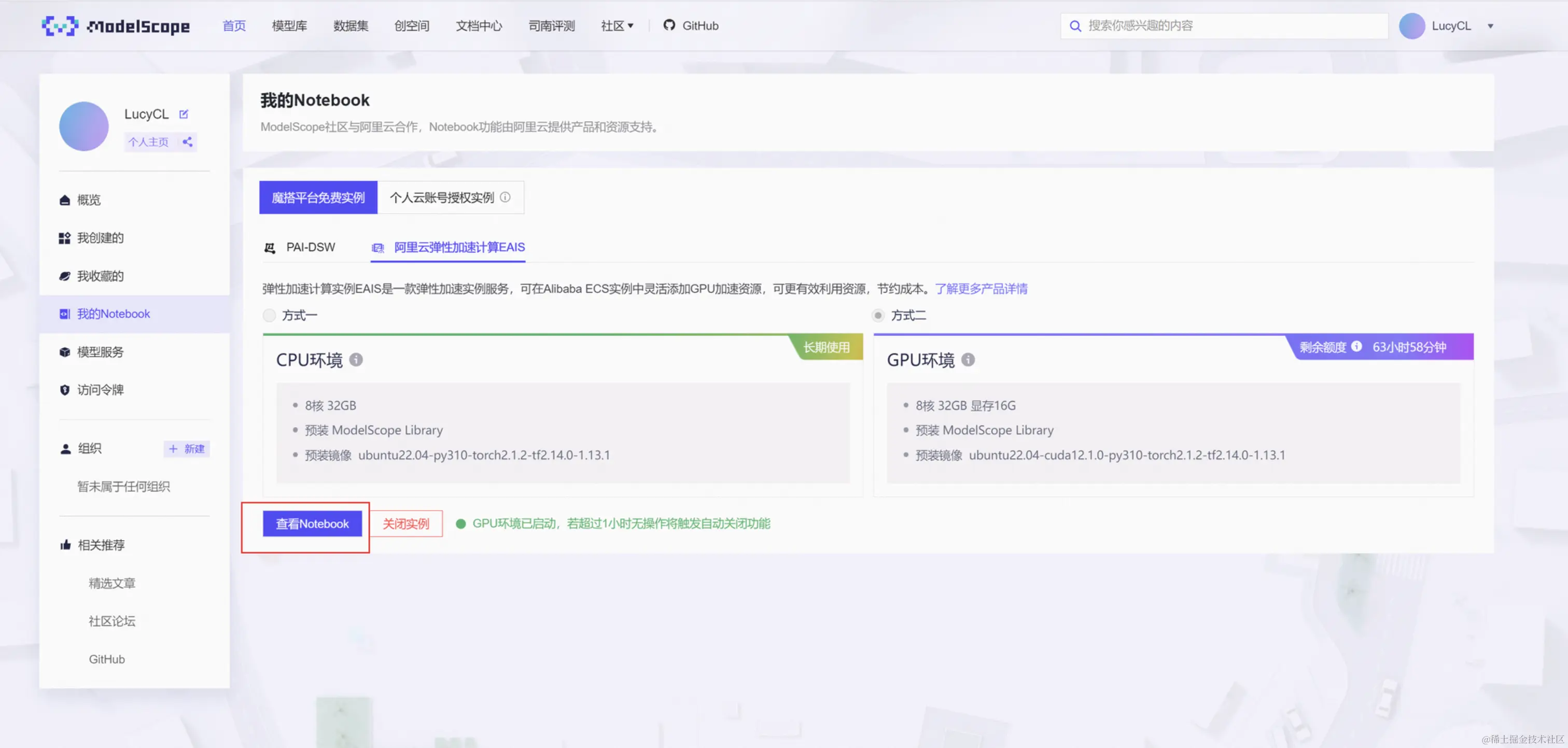This screenshot has height=748, width=1568.
Task: Open GitHub link in sidebar recommendations
Action: point(106,659)
